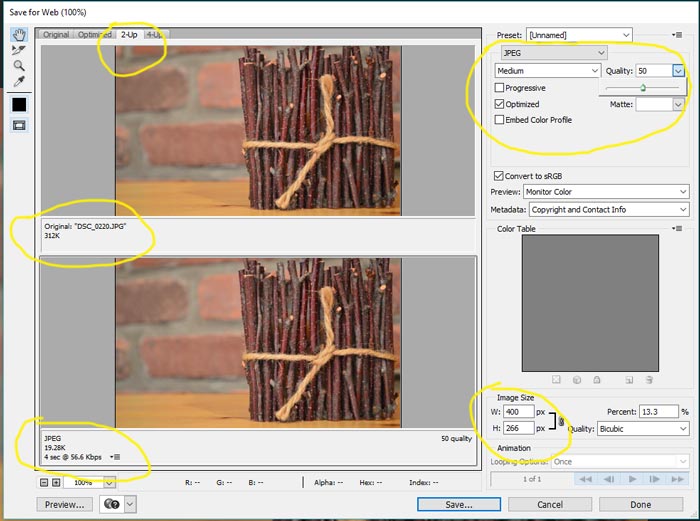The width and height of the screenshot is (700, 521).
Task: Click the Done button
Action: click(641, 504)
